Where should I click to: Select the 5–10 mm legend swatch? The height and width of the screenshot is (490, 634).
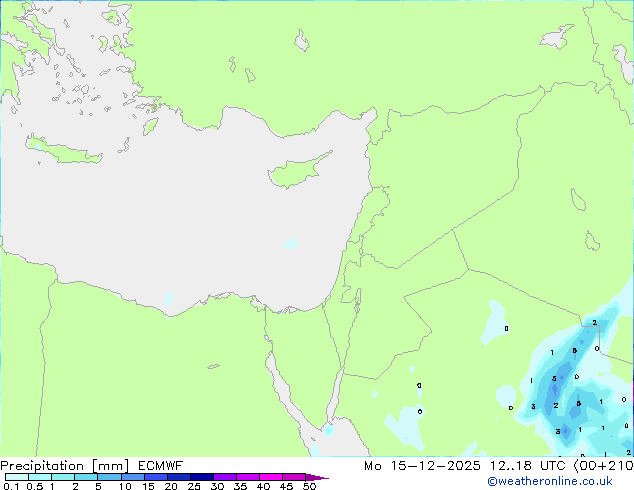click(109, 477)
